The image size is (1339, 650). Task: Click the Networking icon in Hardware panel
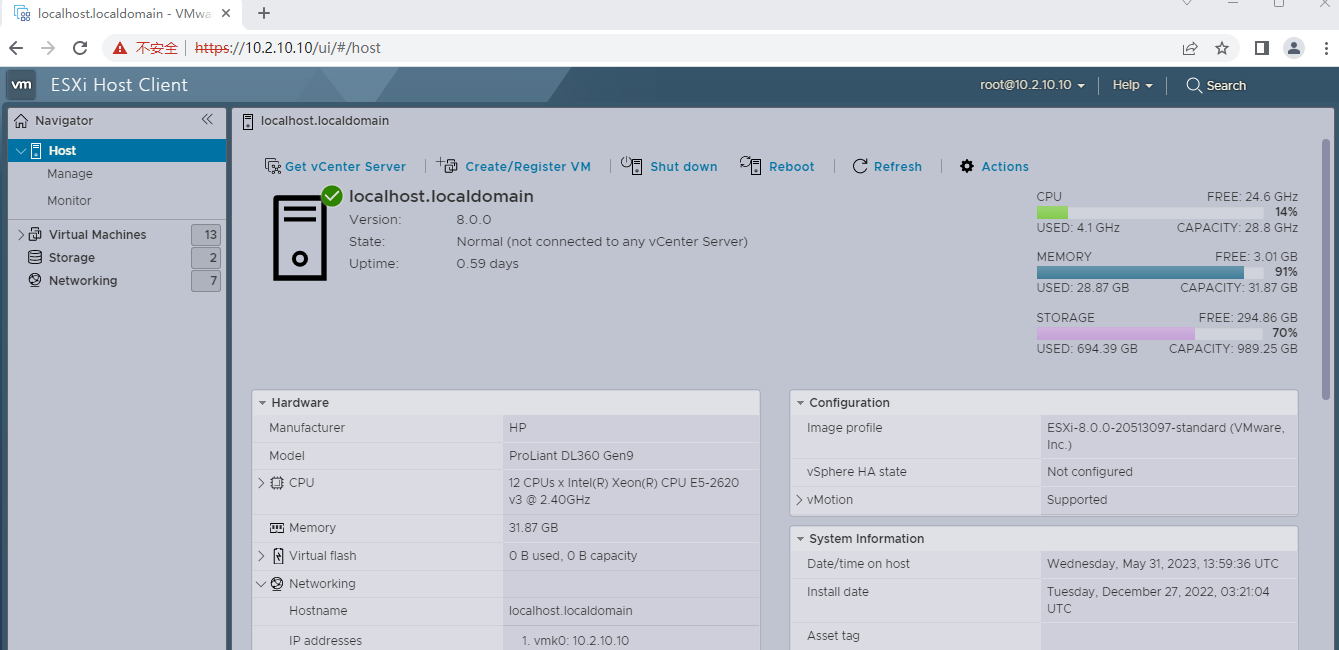(277, 584)
